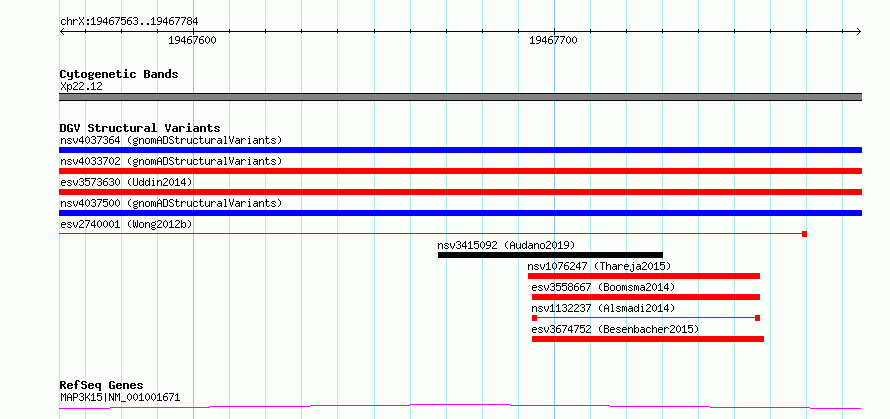890x419 pixels.
Task: Select the nsv4033702 red variant bar
Action: pos(460,171)
